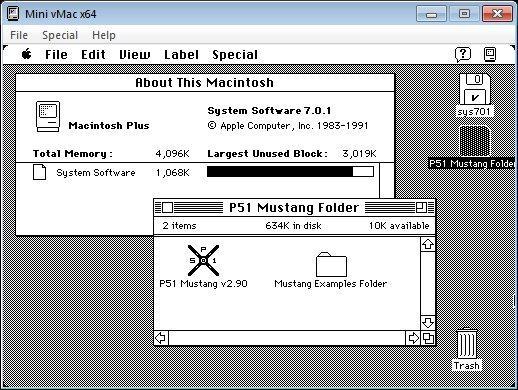This screenshot has height=390, width=518.
Task: Click the P51 Mustang Folder title bar
Action: click(294, 208)
